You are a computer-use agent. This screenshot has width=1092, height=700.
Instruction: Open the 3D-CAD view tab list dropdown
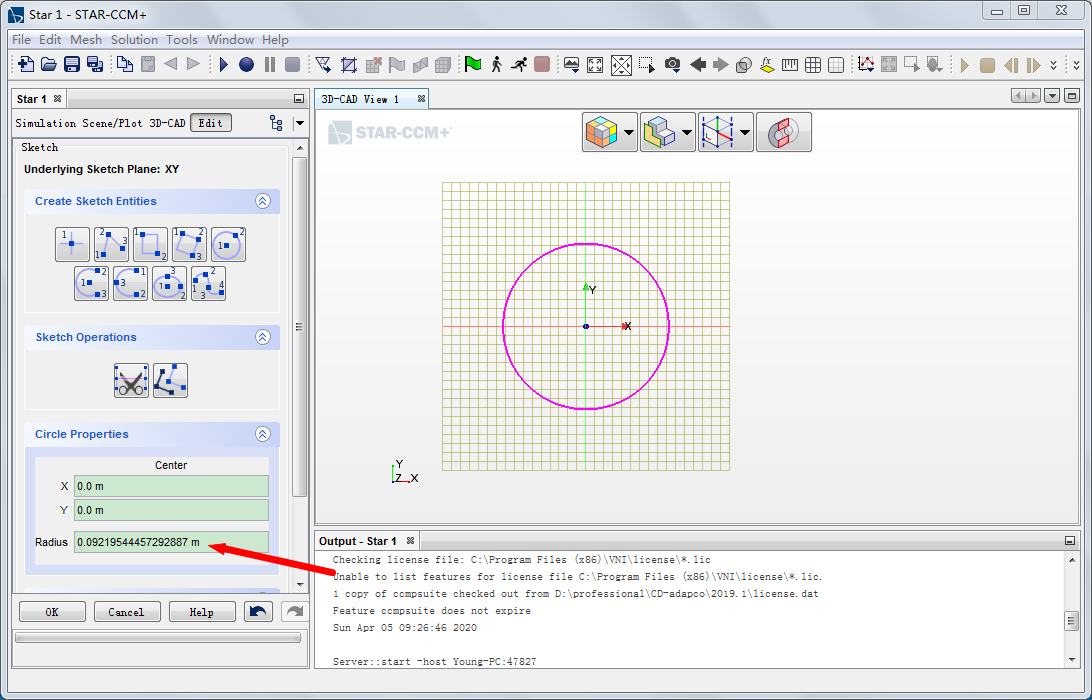coord(1052,96)
